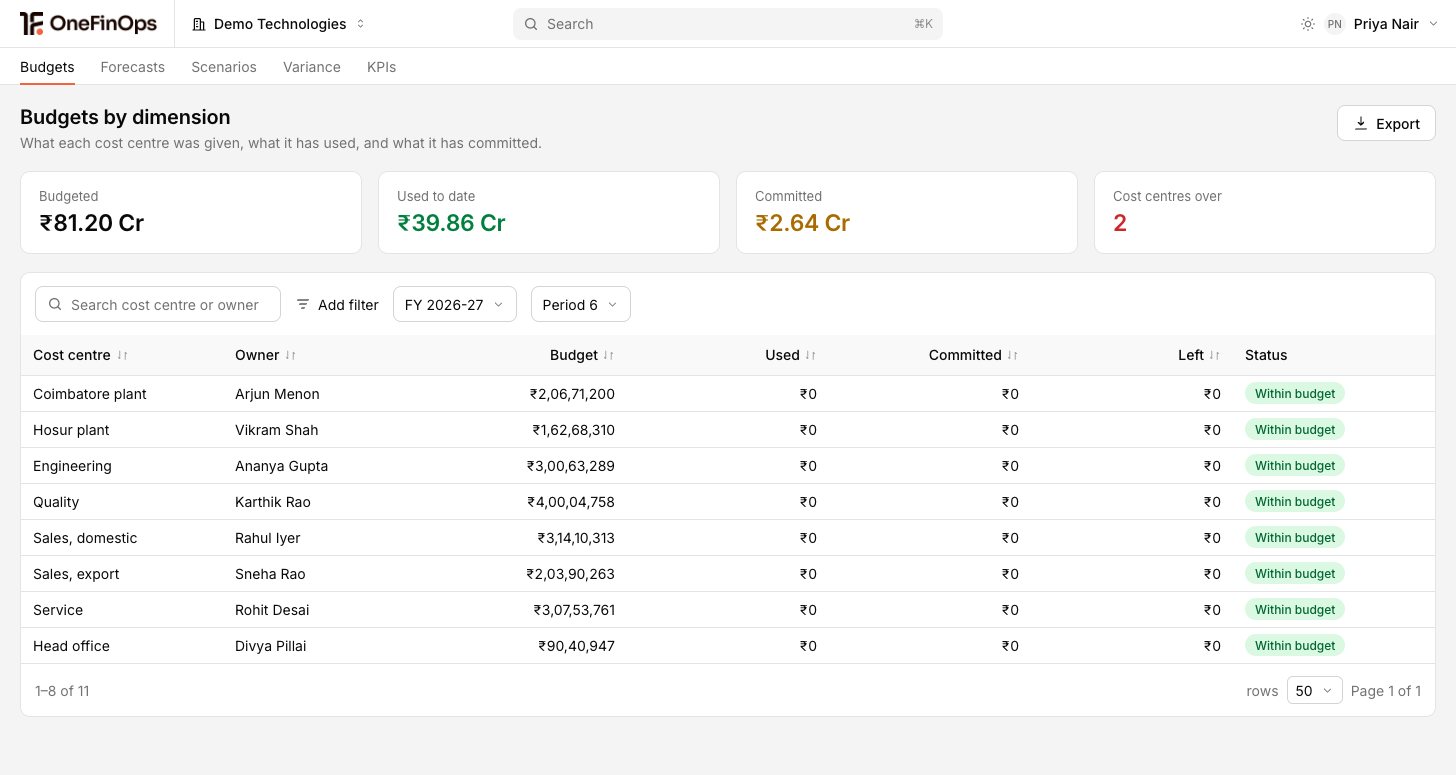Sort the table by Used column
This screenshot has height=775, width=1456.
(810, 355)
